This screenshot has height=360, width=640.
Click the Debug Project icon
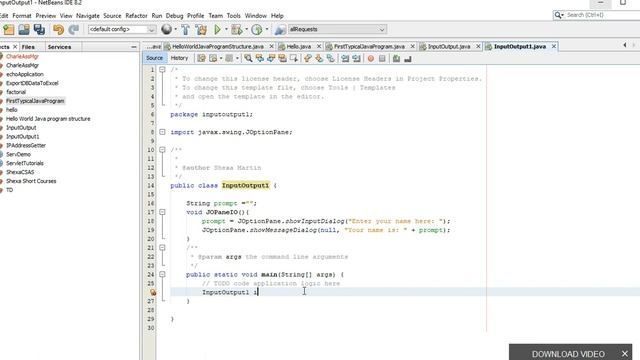[236, 29]
